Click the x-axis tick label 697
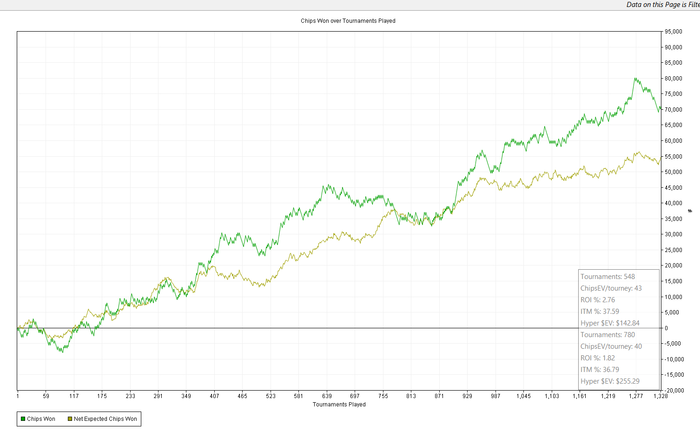Image resolution: width=700 pixels, height=432 pixels. click(355, 396)
